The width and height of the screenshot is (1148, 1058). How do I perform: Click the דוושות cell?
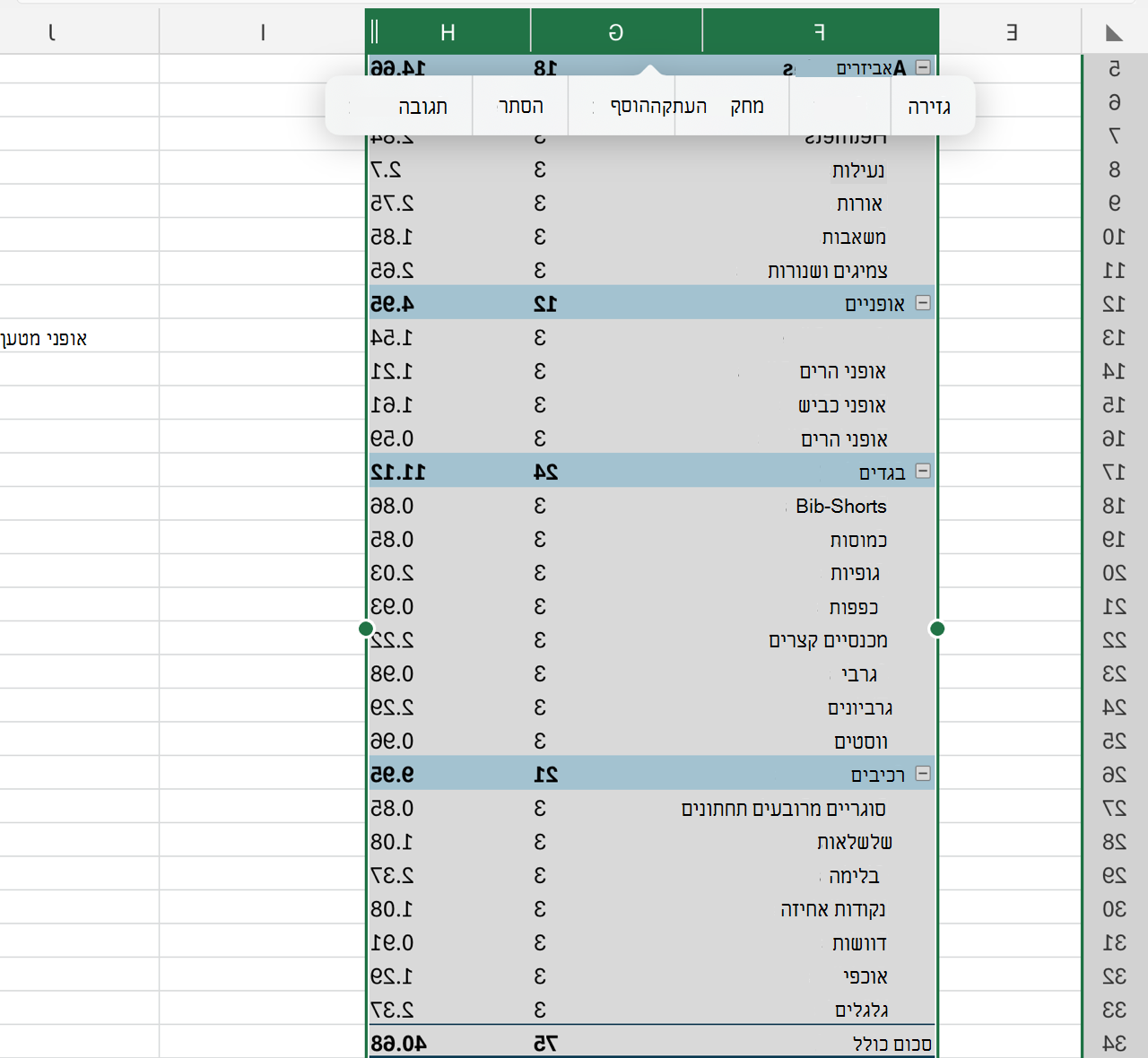(x=859, y=943)
